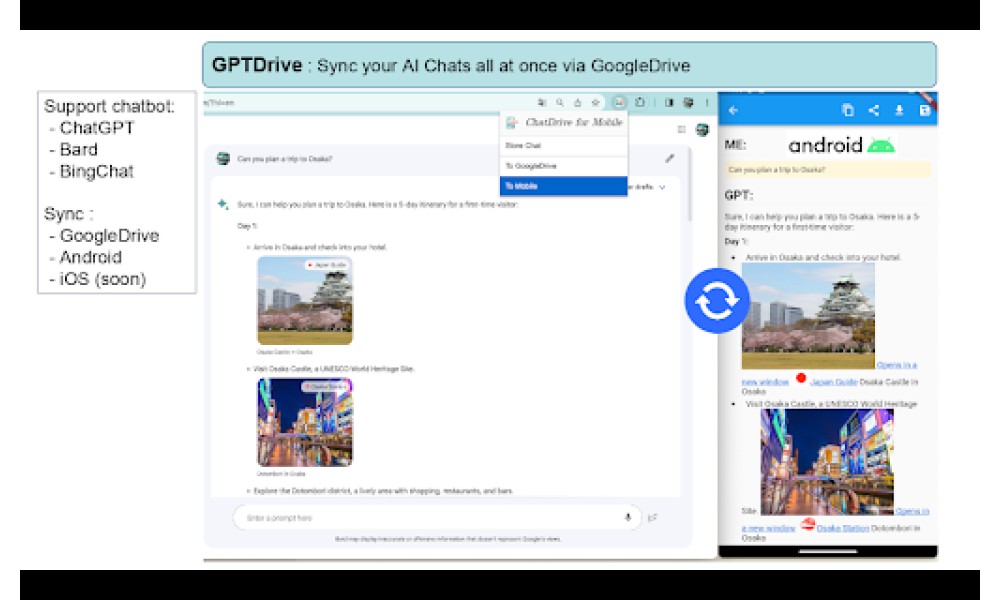The image size is (1000, 600).
Task: Click the copy icon in Android app bar
Action: pyautogui.click(x=848, y=110)
